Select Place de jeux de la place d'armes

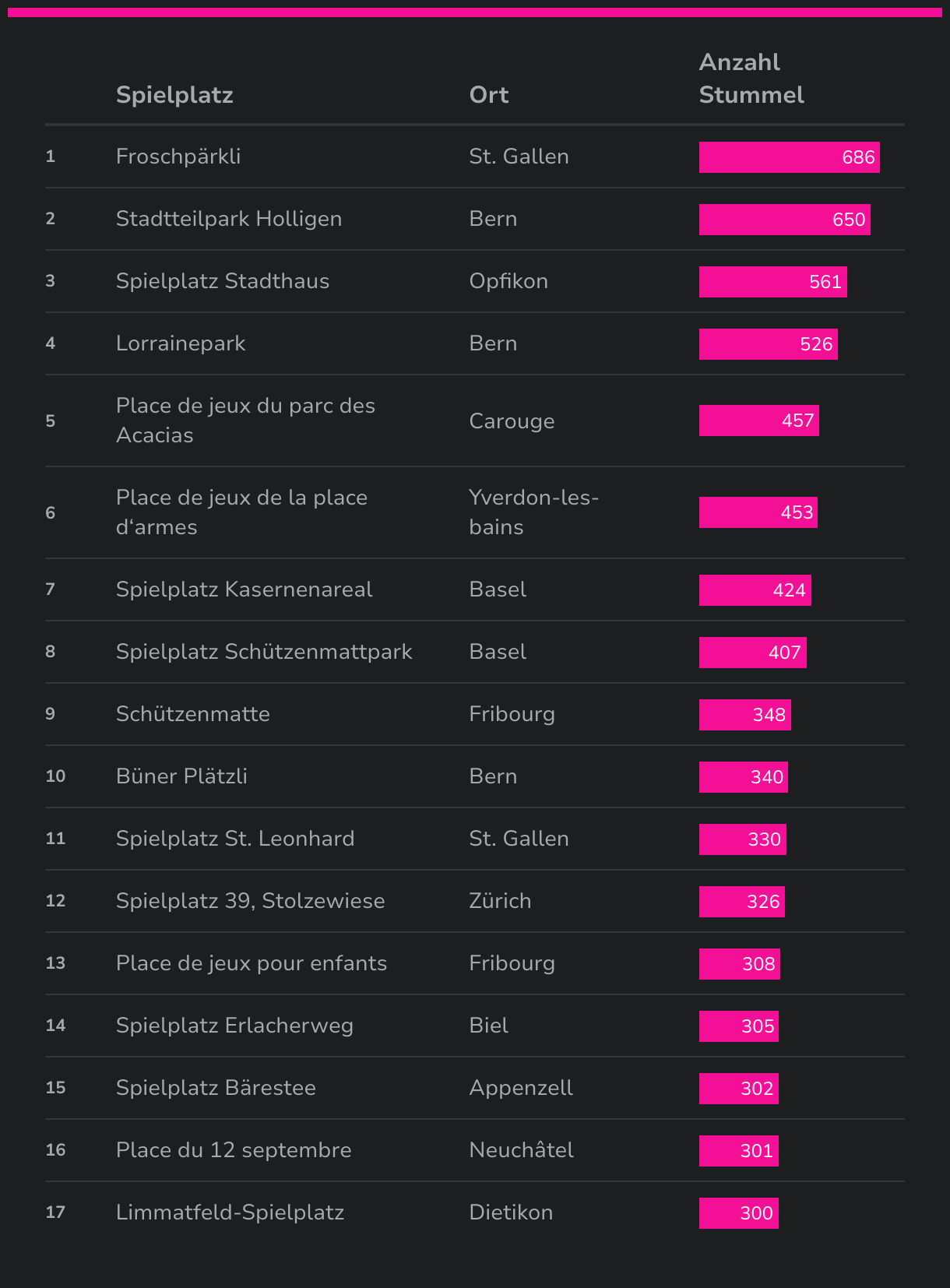tap(241, 512)
